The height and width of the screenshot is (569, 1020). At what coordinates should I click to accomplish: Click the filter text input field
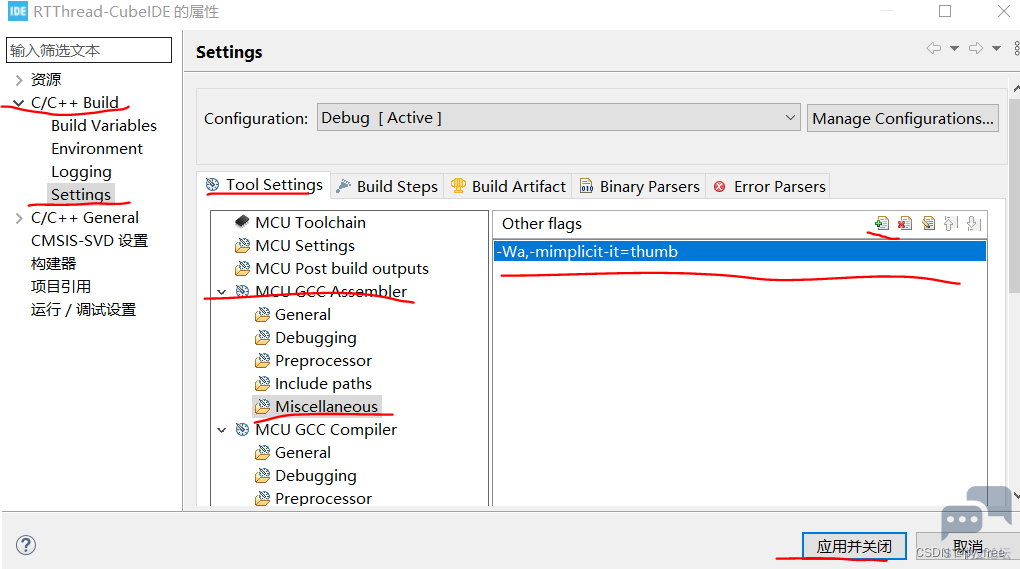coord(89,50)
